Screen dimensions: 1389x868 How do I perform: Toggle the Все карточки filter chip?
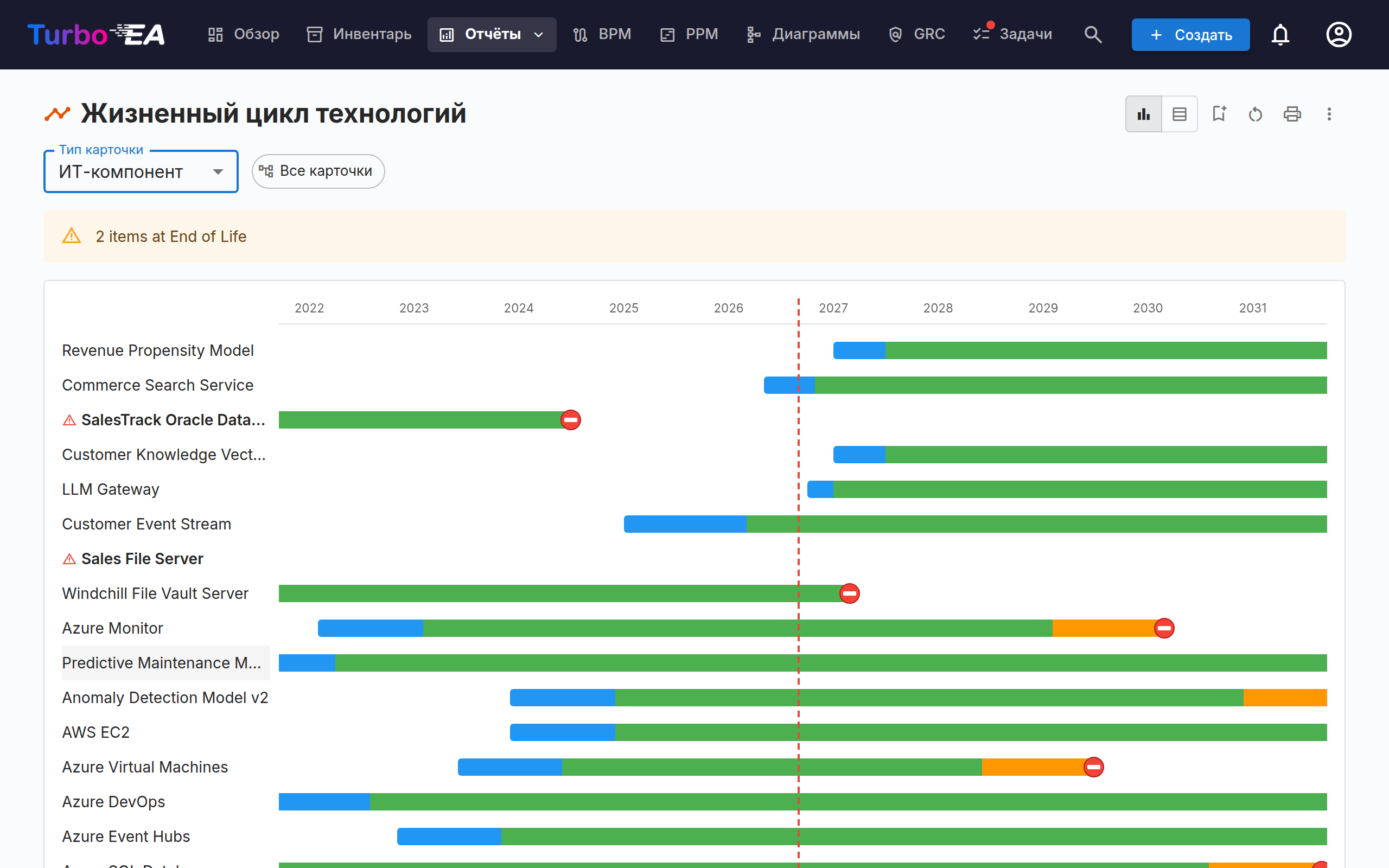(318, 171)
